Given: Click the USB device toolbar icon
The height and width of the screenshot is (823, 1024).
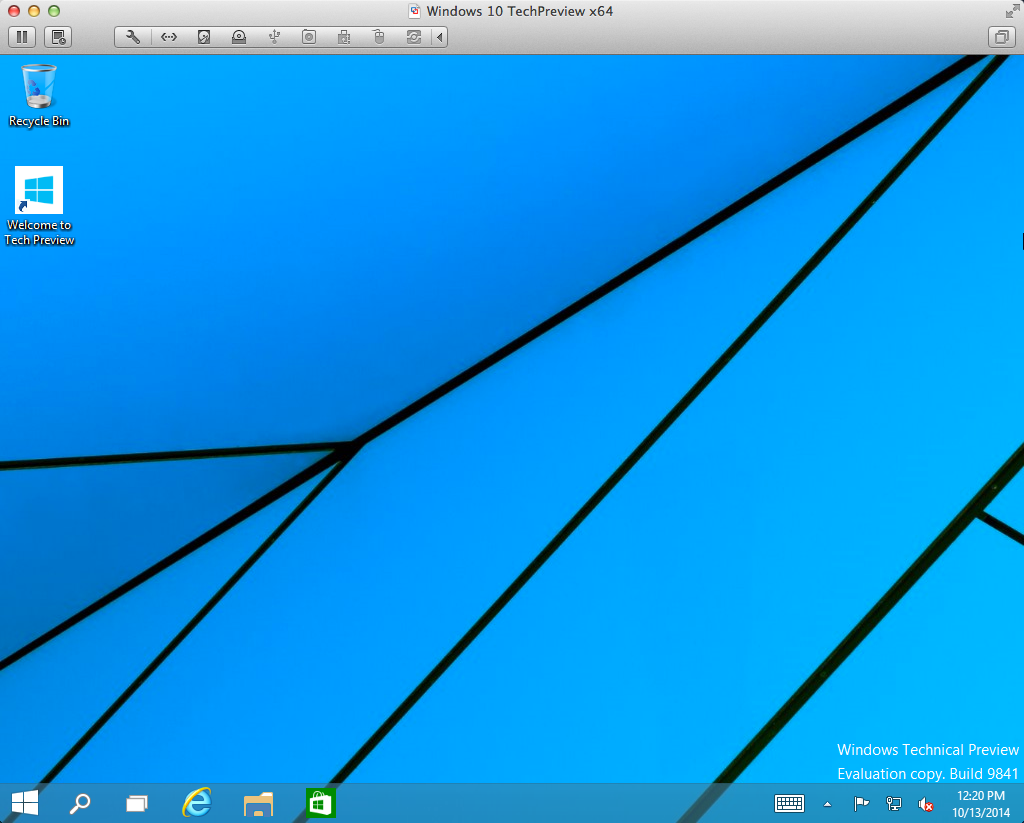Looking at the screenshot, I should (x=274, y=37).
